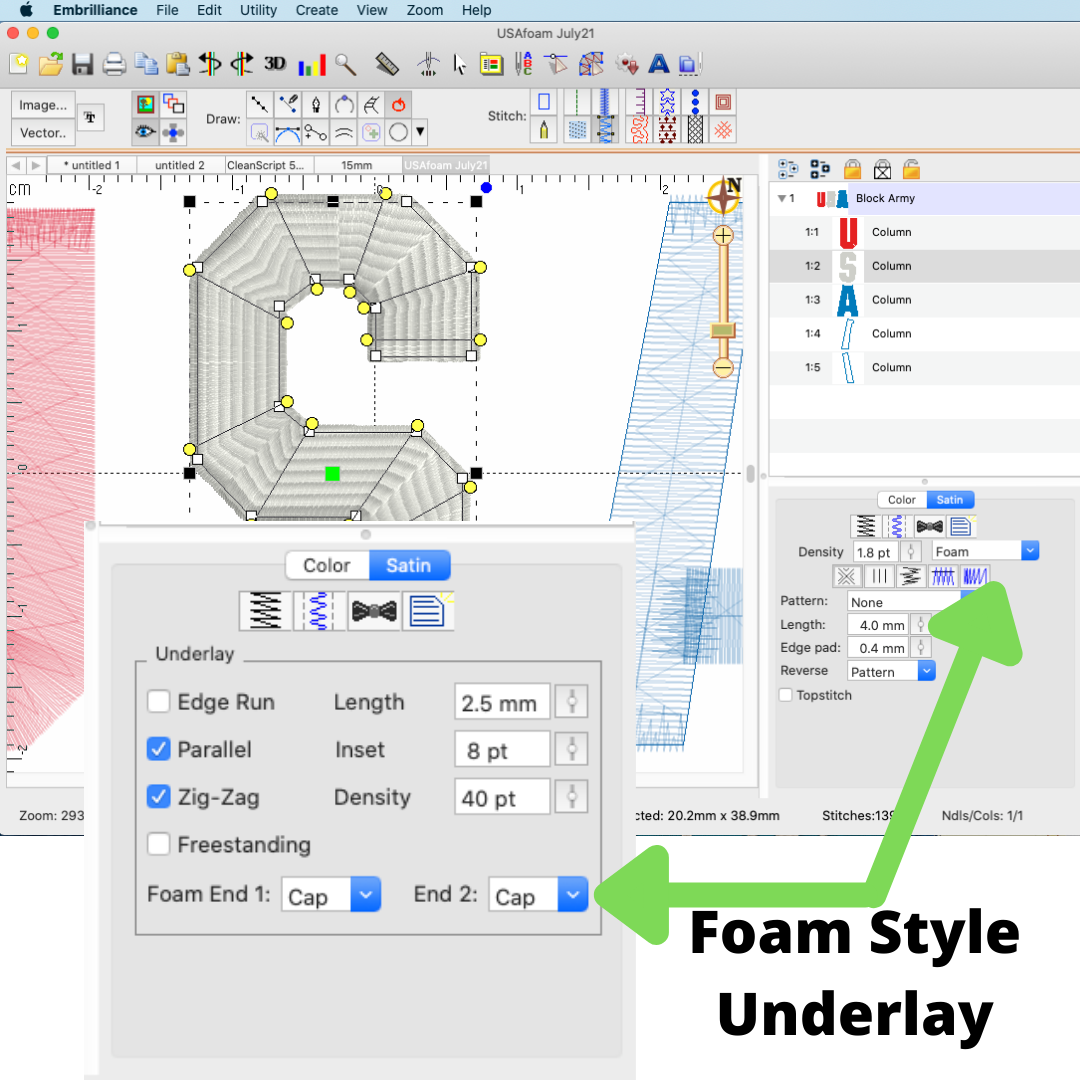This screenshot has width=1080, height=1080.
Task: Open the Foam satin style dropdown
Action: point(985,552)
